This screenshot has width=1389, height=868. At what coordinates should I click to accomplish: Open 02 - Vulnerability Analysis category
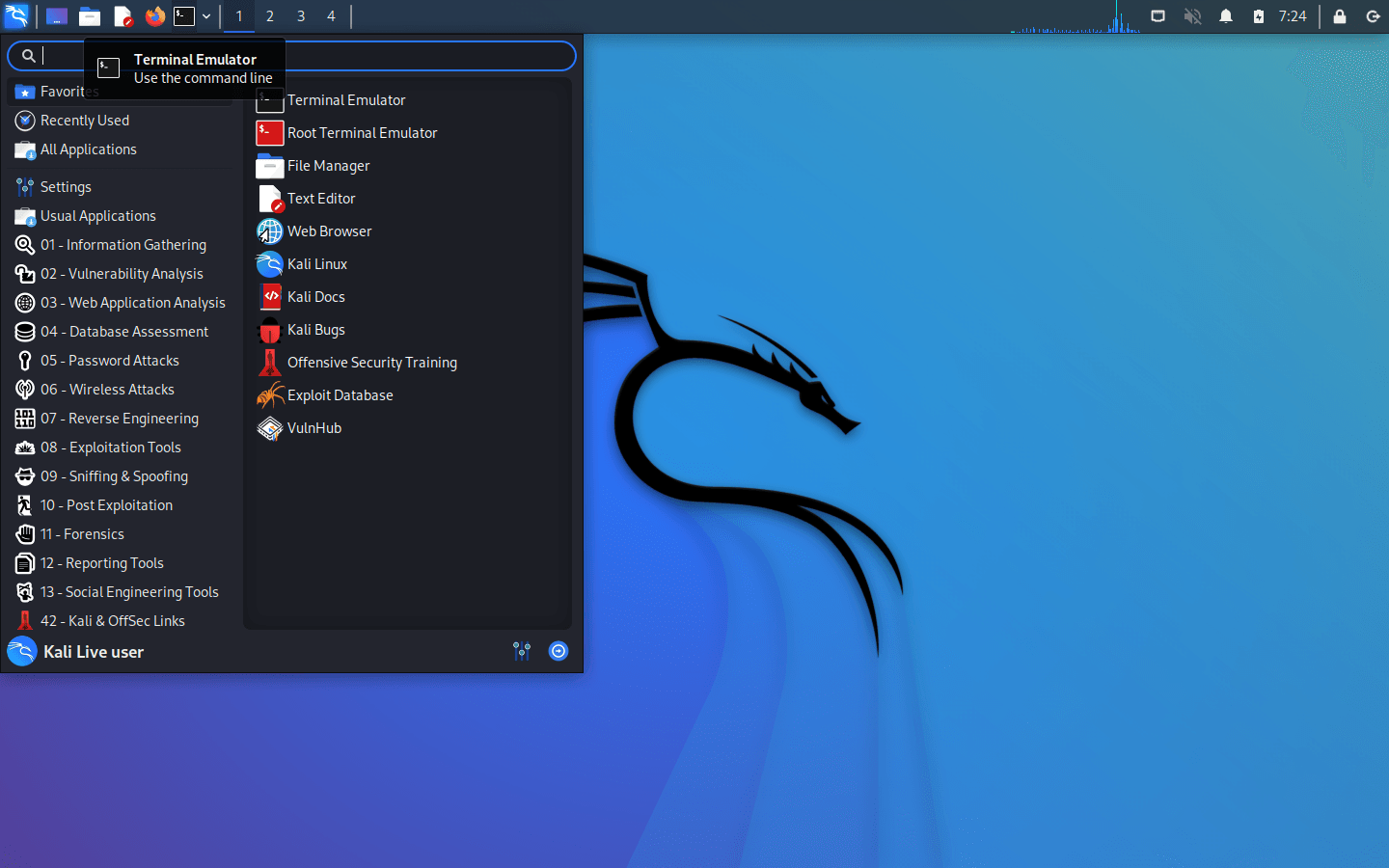click(x=122, y=274)
